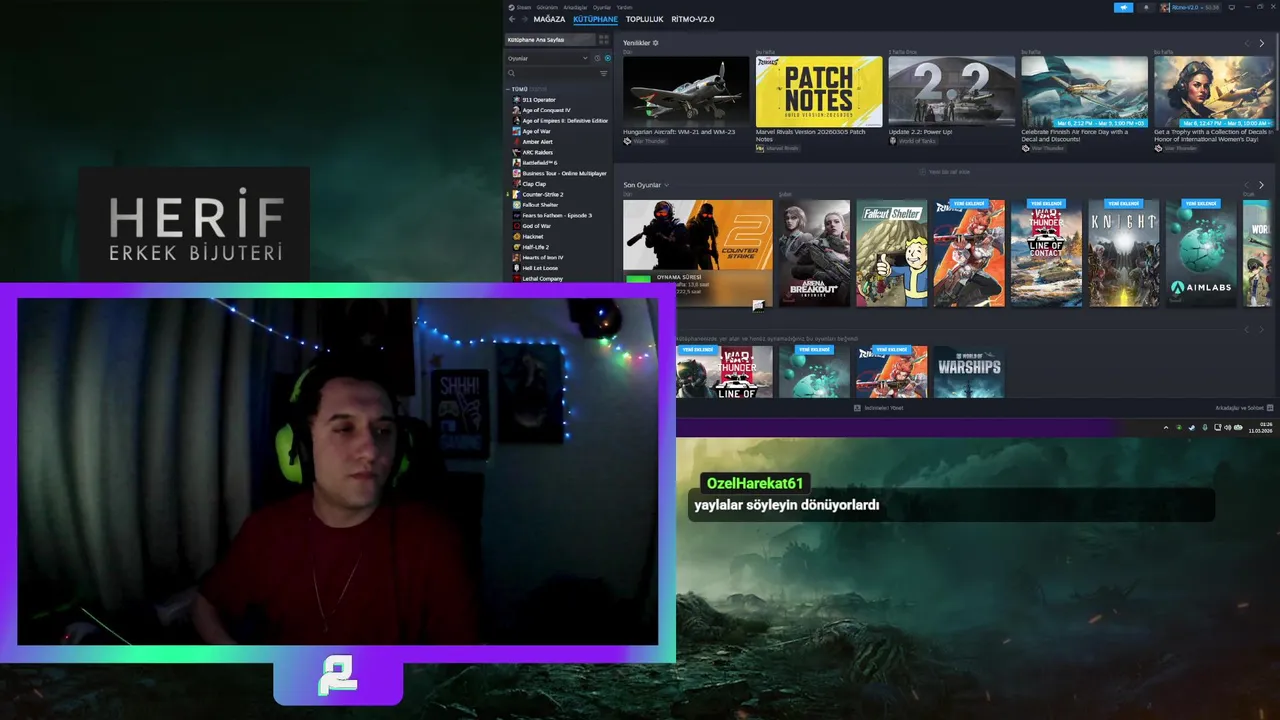Click the Friends & Chat icon at bottom right
Viewport: 1280px width, 720px height.
tap(1270, 408)
